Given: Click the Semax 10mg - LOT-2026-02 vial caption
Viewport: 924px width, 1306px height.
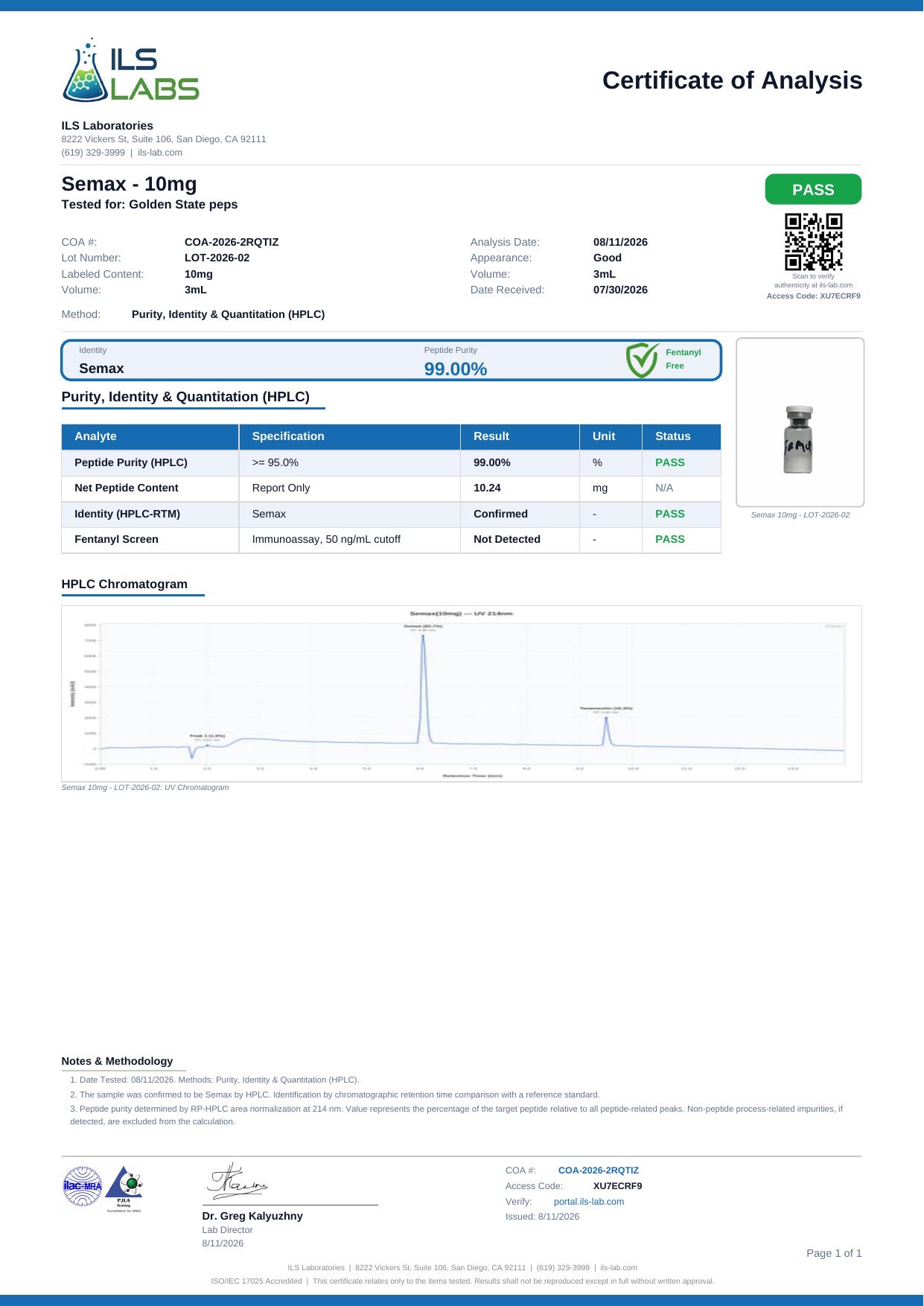Looking at the screenshot, I should [800, 515].
